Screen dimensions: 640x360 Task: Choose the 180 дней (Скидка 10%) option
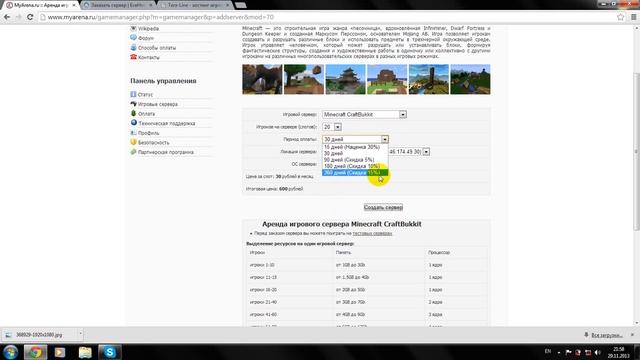coord(355,166)
